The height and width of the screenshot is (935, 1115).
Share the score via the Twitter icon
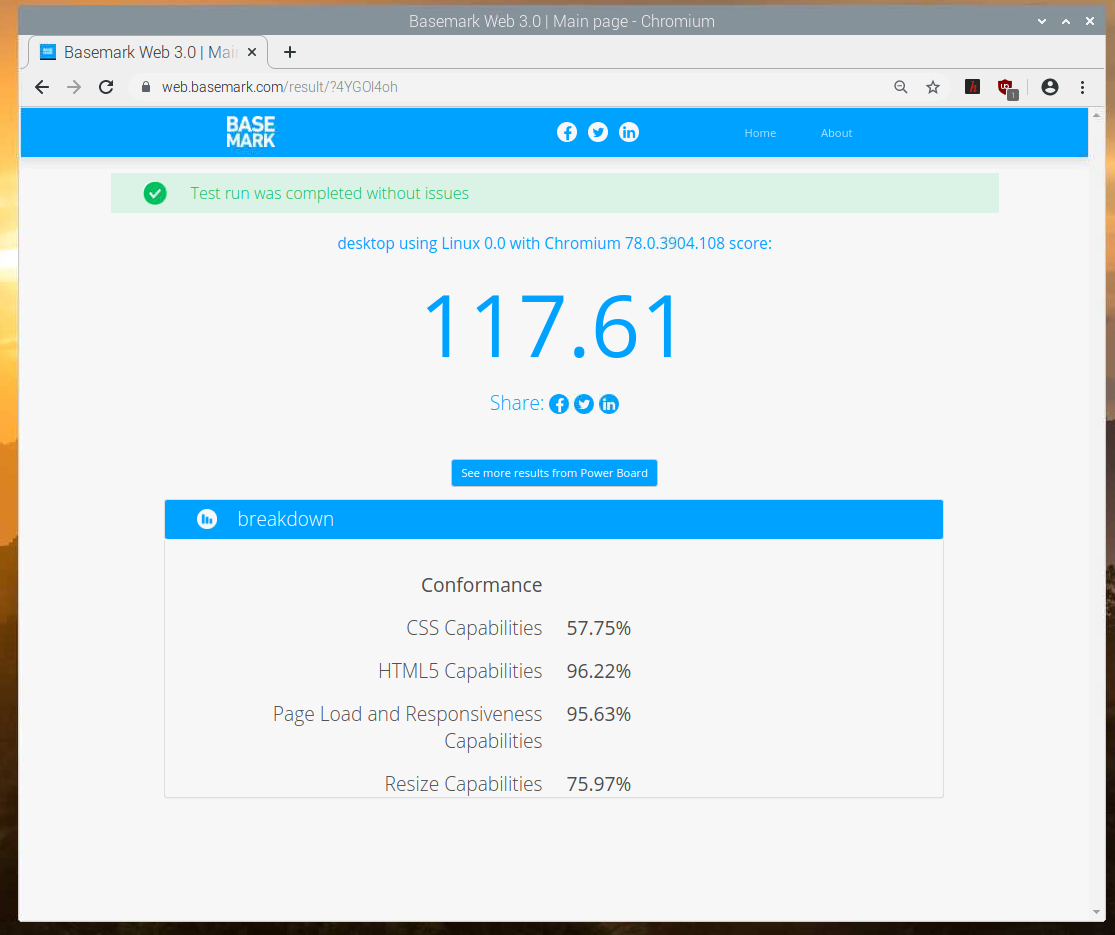point(584,404)
